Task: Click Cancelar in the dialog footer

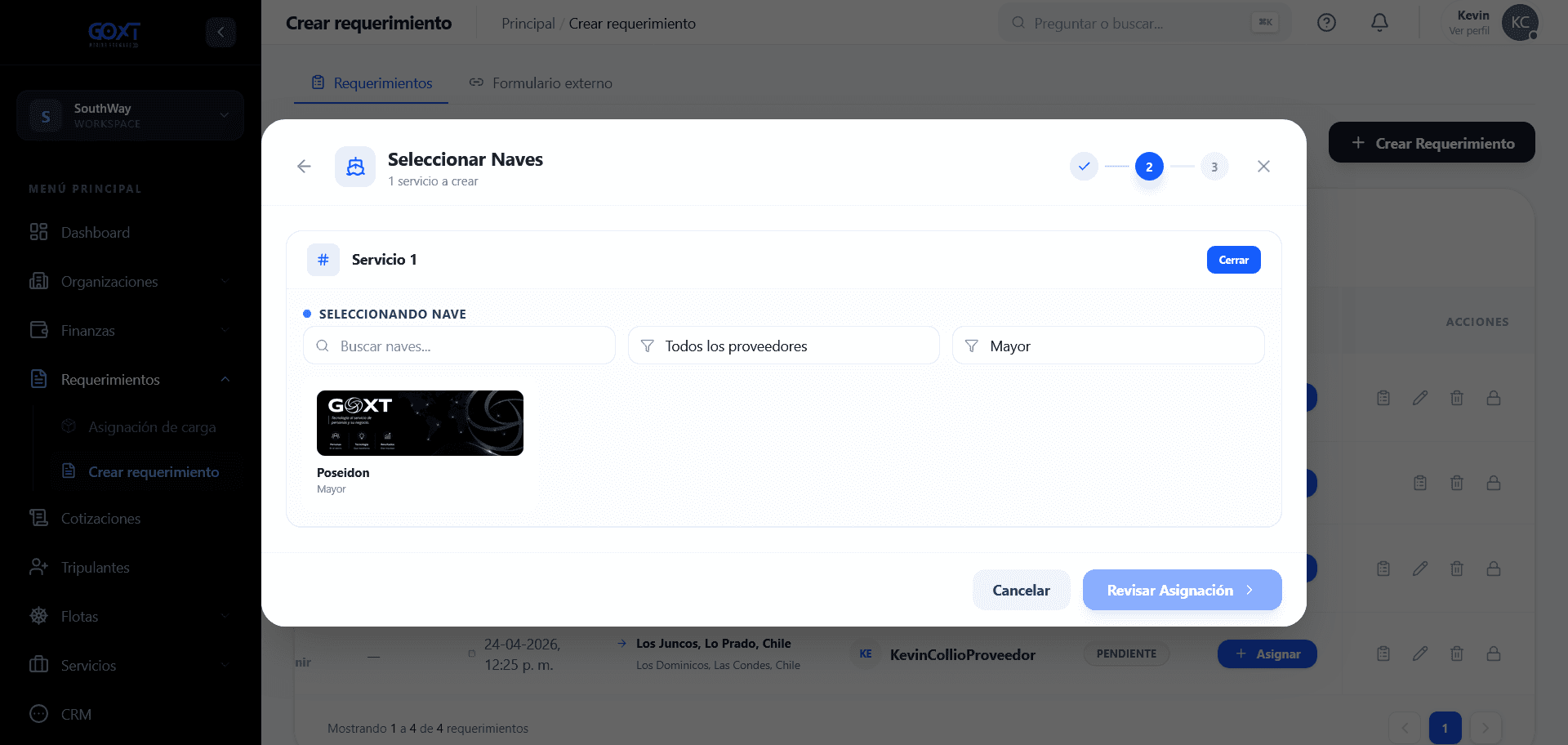Action: point(1021,590)
